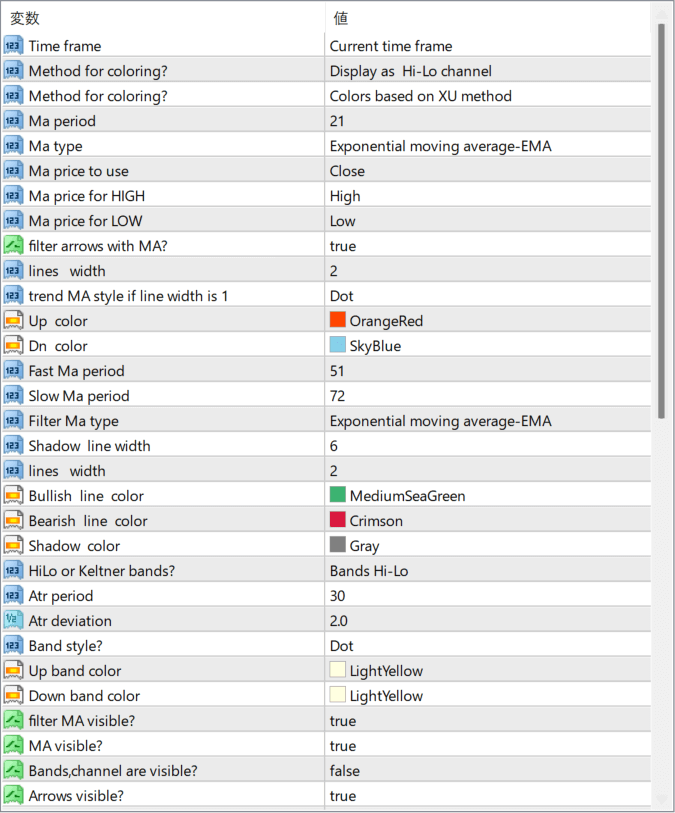
Task: Open the Ma type Exponential moving average dropdown
Action: pyautogui.click(x=440, y=146)
